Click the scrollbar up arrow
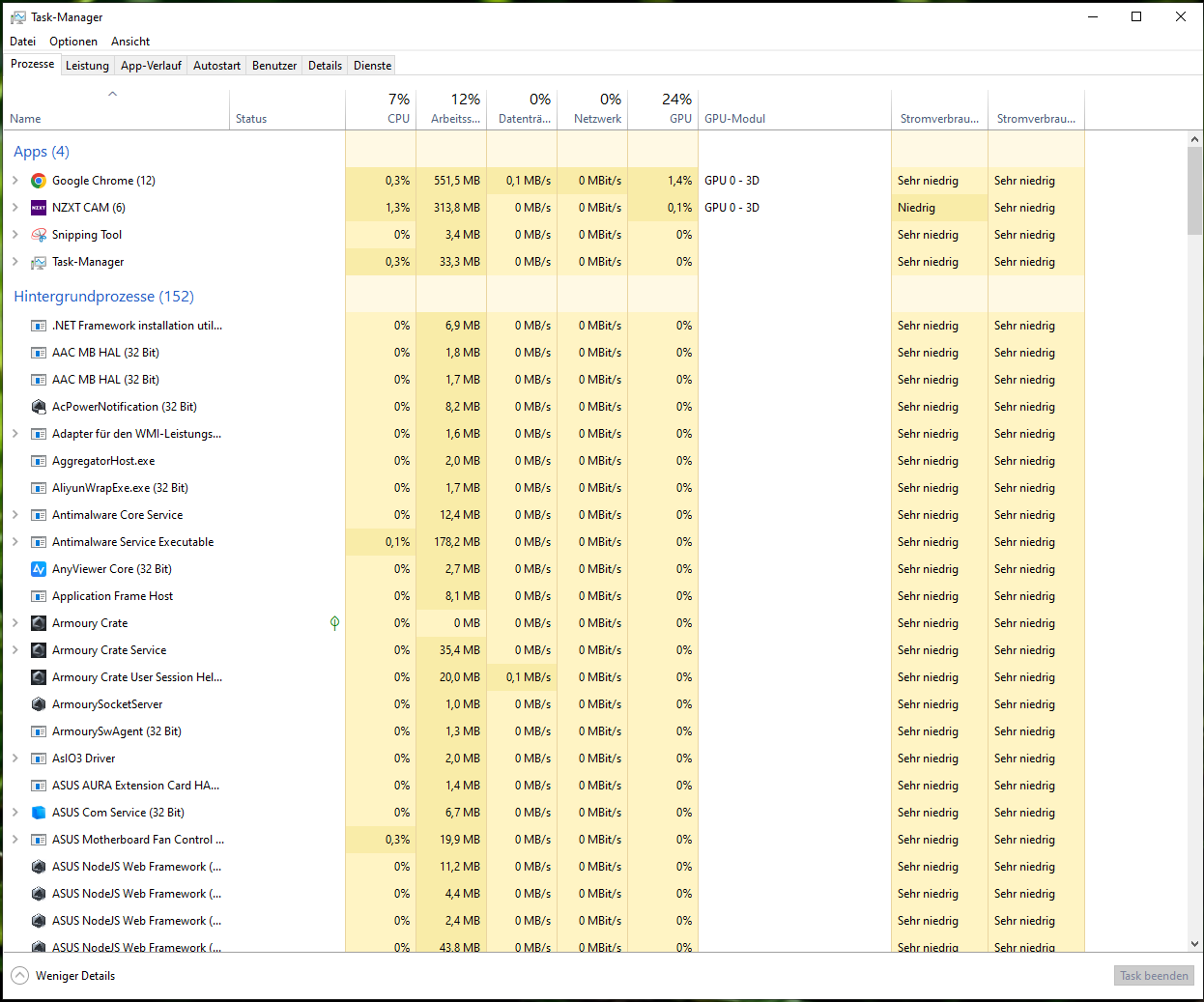The width and height of the screenshot is (1204, 1002). (1195, 139)
